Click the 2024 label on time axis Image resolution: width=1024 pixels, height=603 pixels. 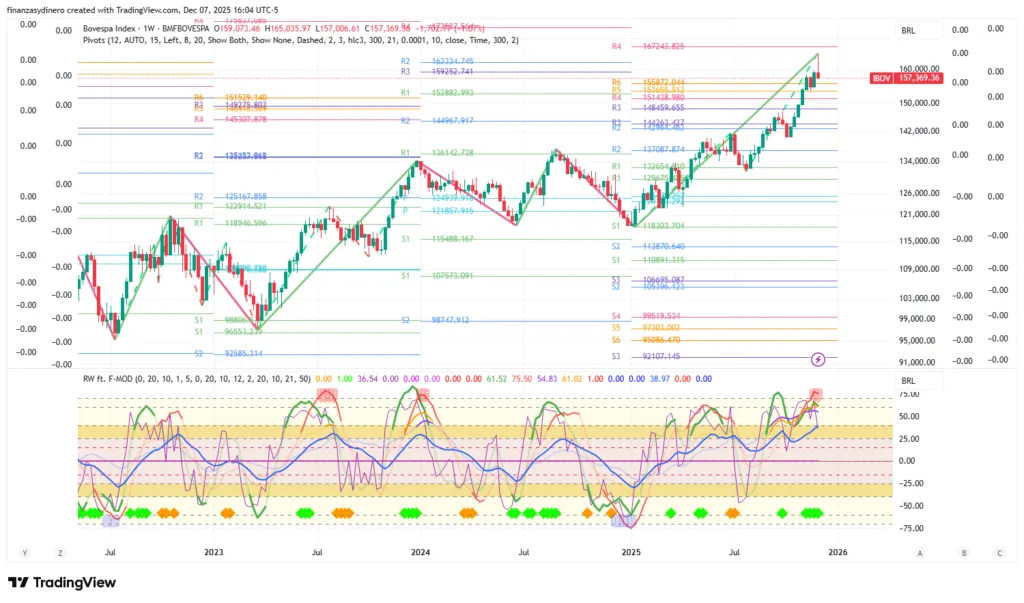tap(421, 551)
